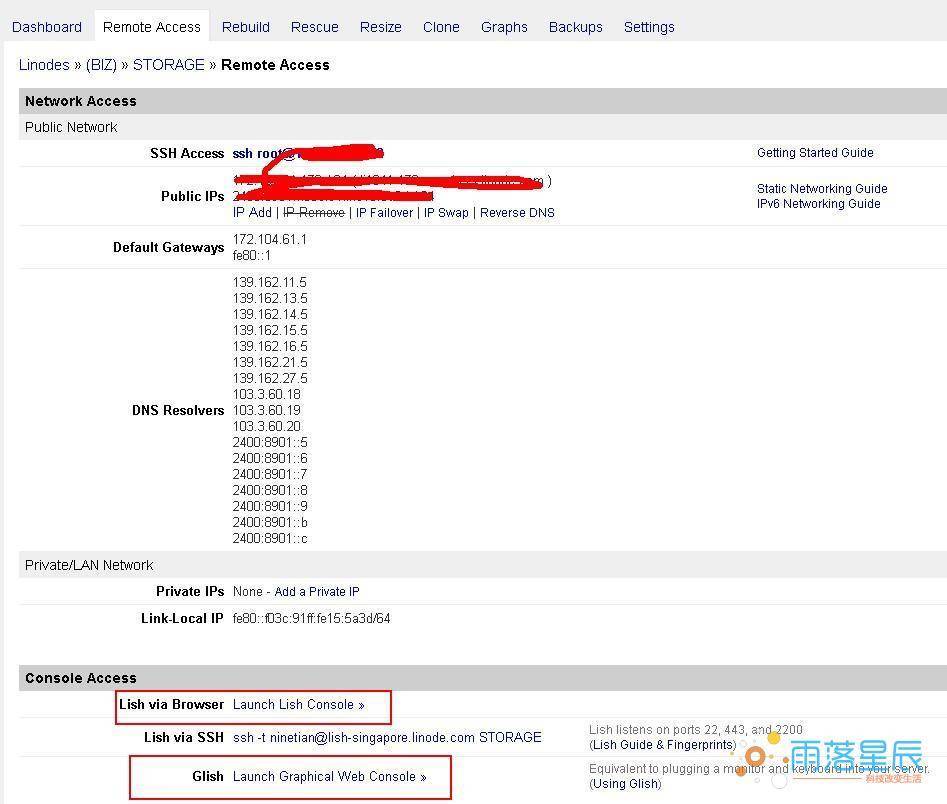The image size is (947, 804).
Task: Click the SSH Access label
Action: pos(187,153)
